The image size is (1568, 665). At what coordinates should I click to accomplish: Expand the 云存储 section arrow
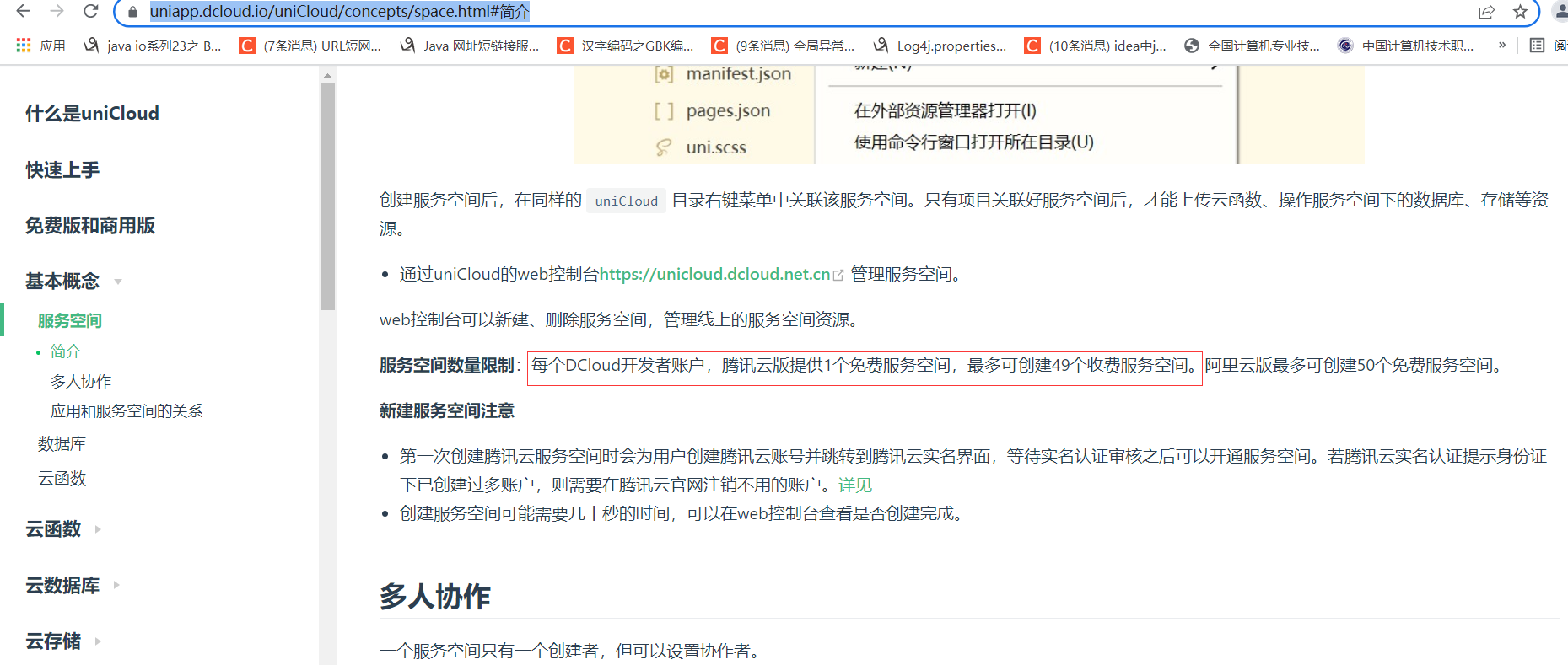pyautogui.click(x=98, y=641)
